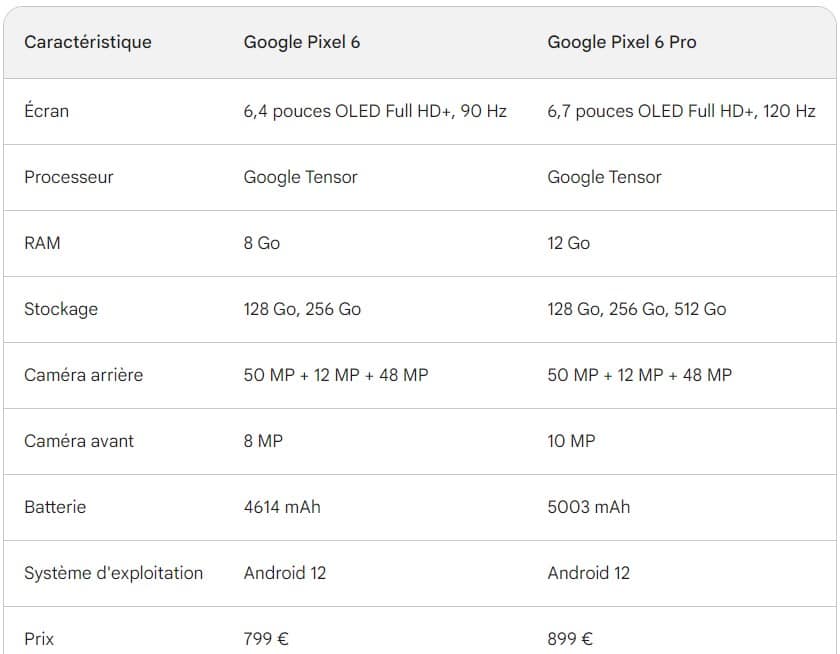Select the 128 Go, 256 Go, 512 Go cell
Screen dimensions: 840x654
637,309
